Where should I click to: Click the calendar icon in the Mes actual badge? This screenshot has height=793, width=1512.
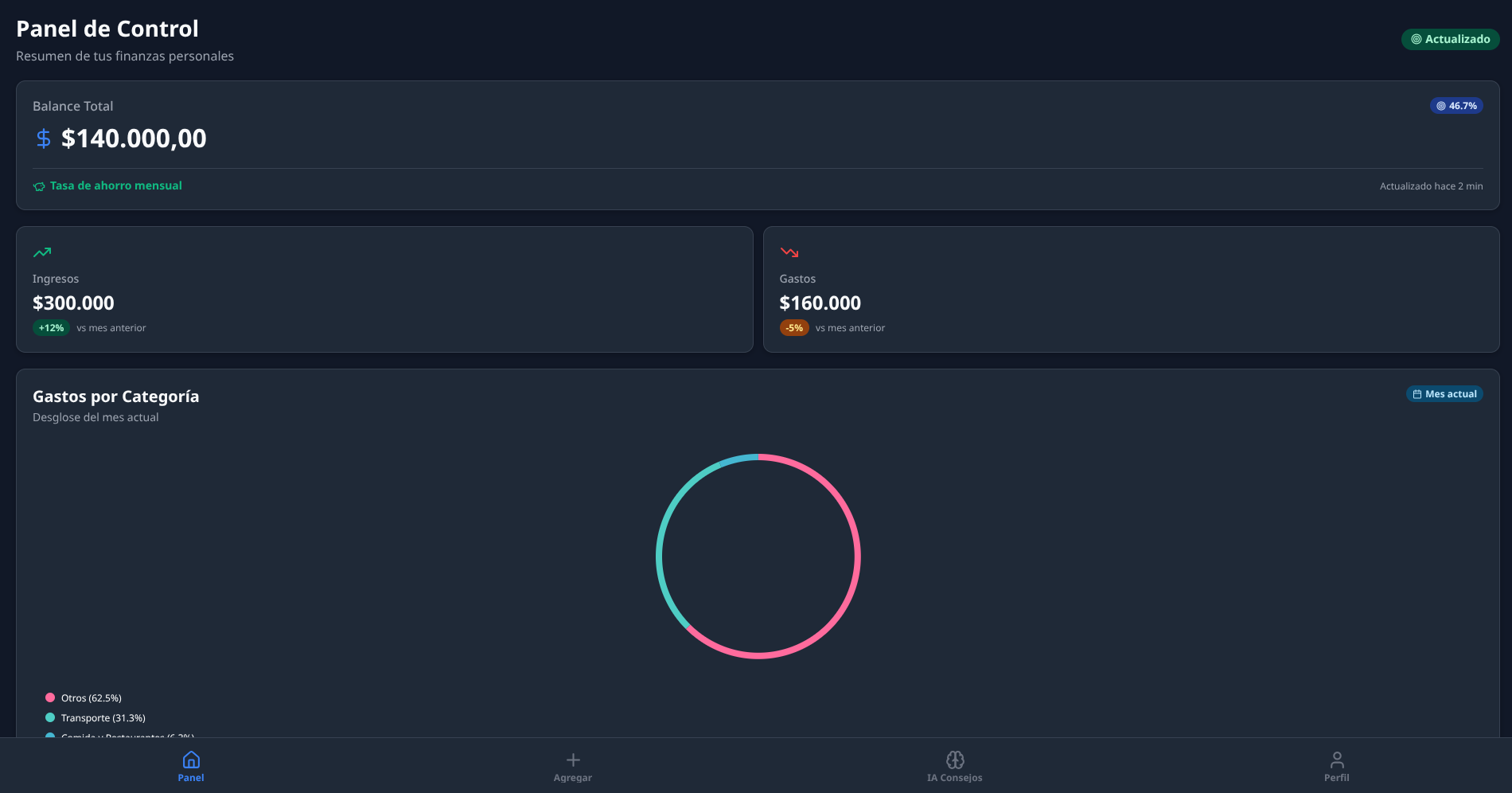point(1417,393)
